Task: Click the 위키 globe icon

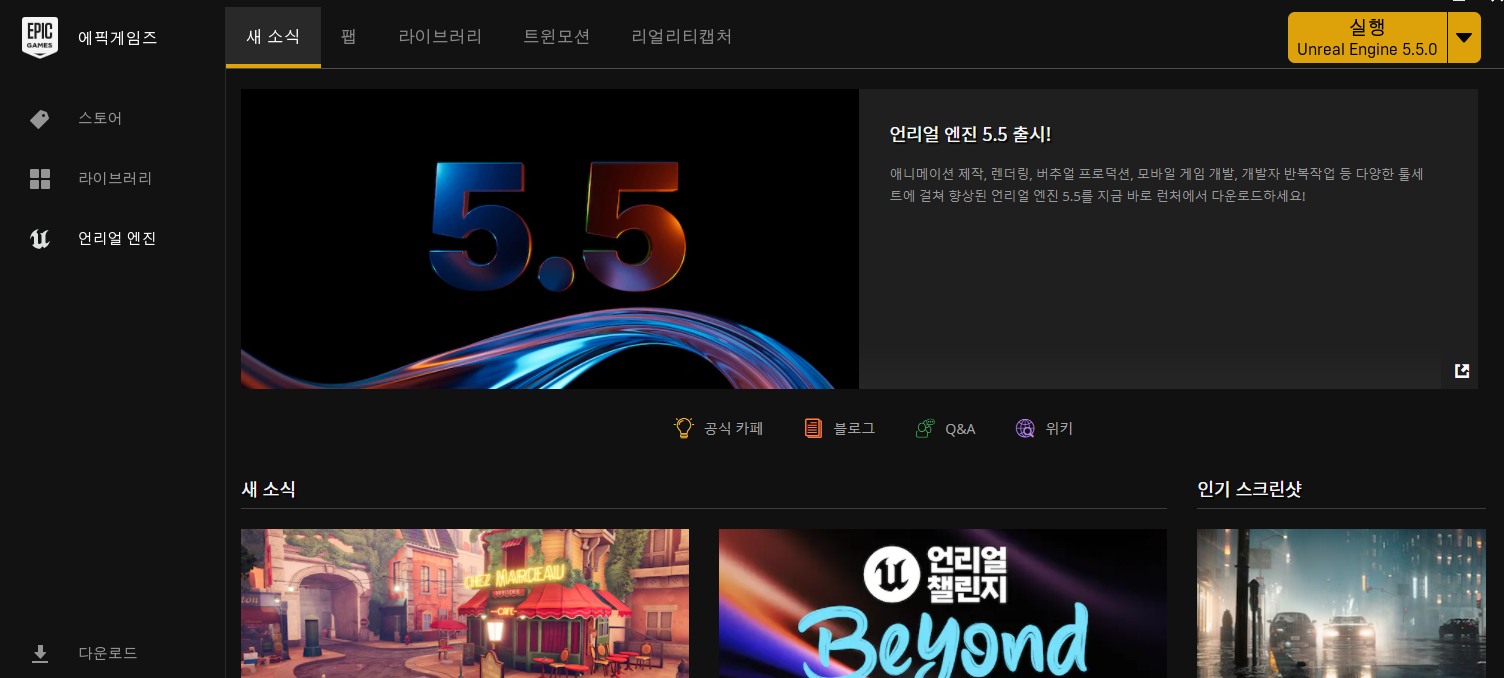Action: pyautogui.click(x=1025, y=428)
